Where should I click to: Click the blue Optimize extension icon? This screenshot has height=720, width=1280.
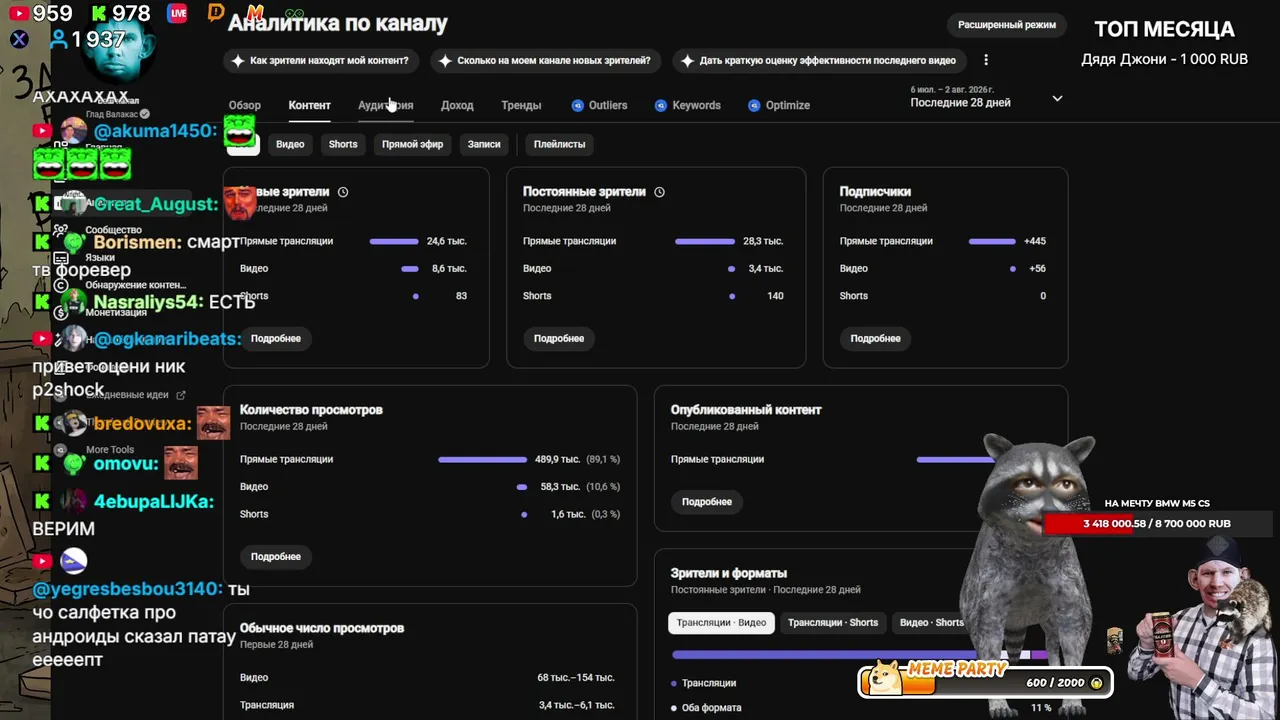754,105
